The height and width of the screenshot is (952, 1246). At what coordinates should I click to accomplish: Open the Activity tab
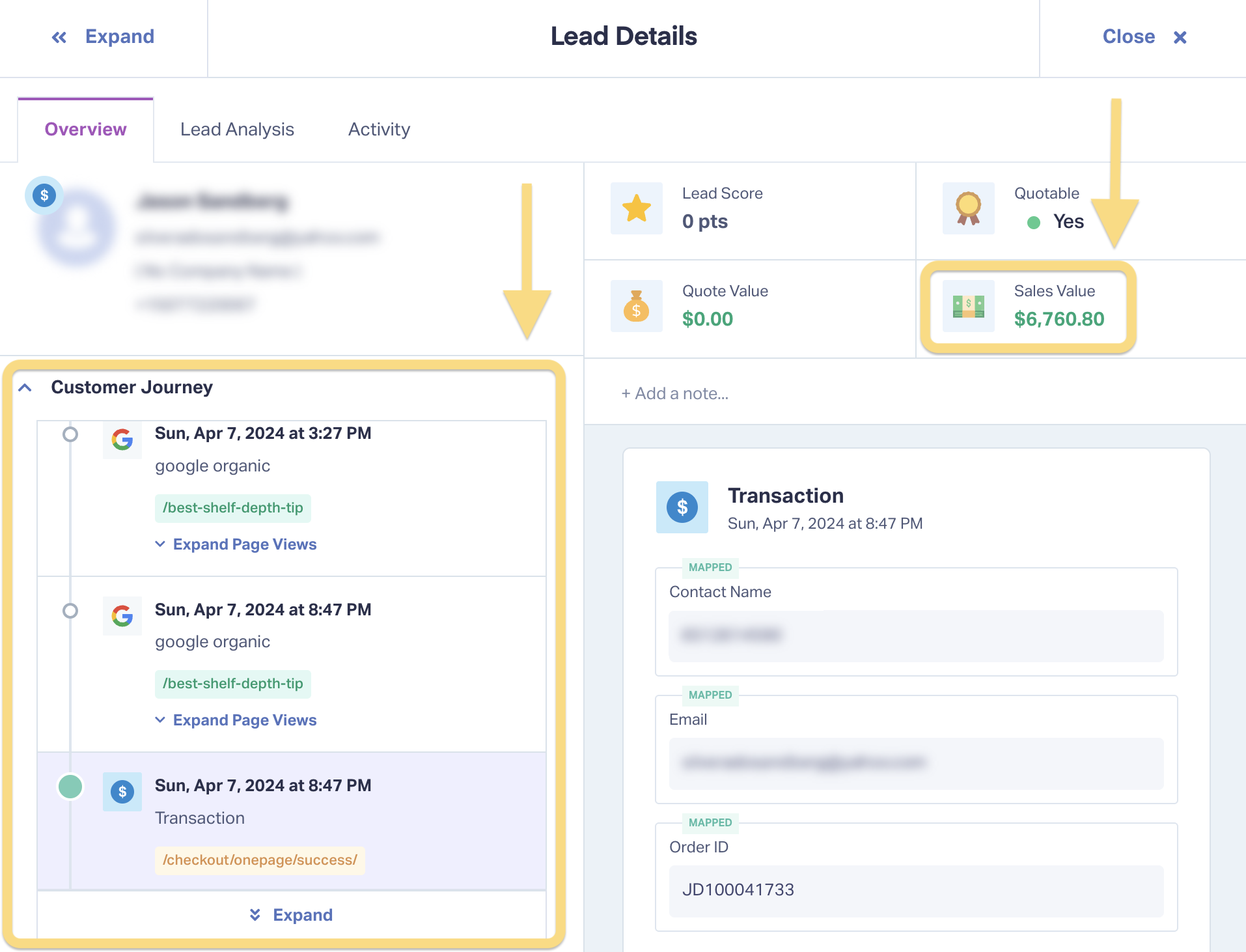coord(379,129)
